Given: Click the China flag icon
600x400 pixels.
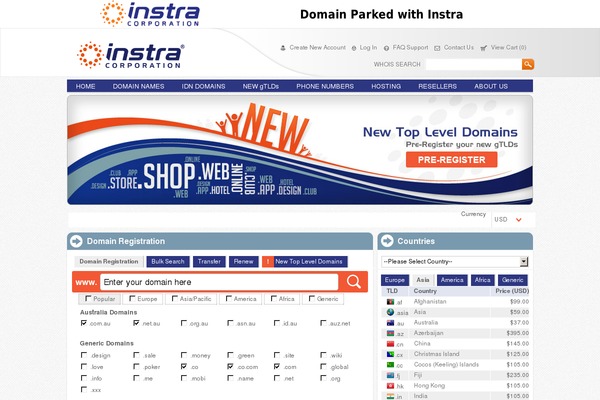Looking at the screenshot, I should click(x=390, y=344).
